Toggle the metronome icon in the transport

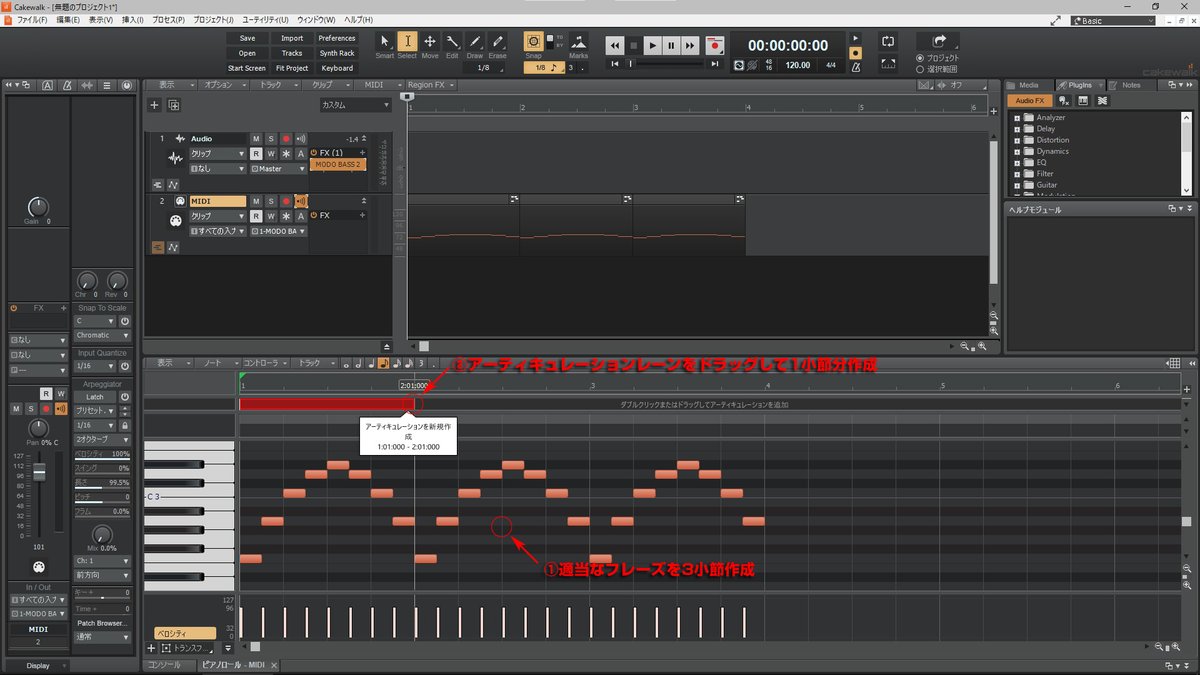click(x=855, y=65)
